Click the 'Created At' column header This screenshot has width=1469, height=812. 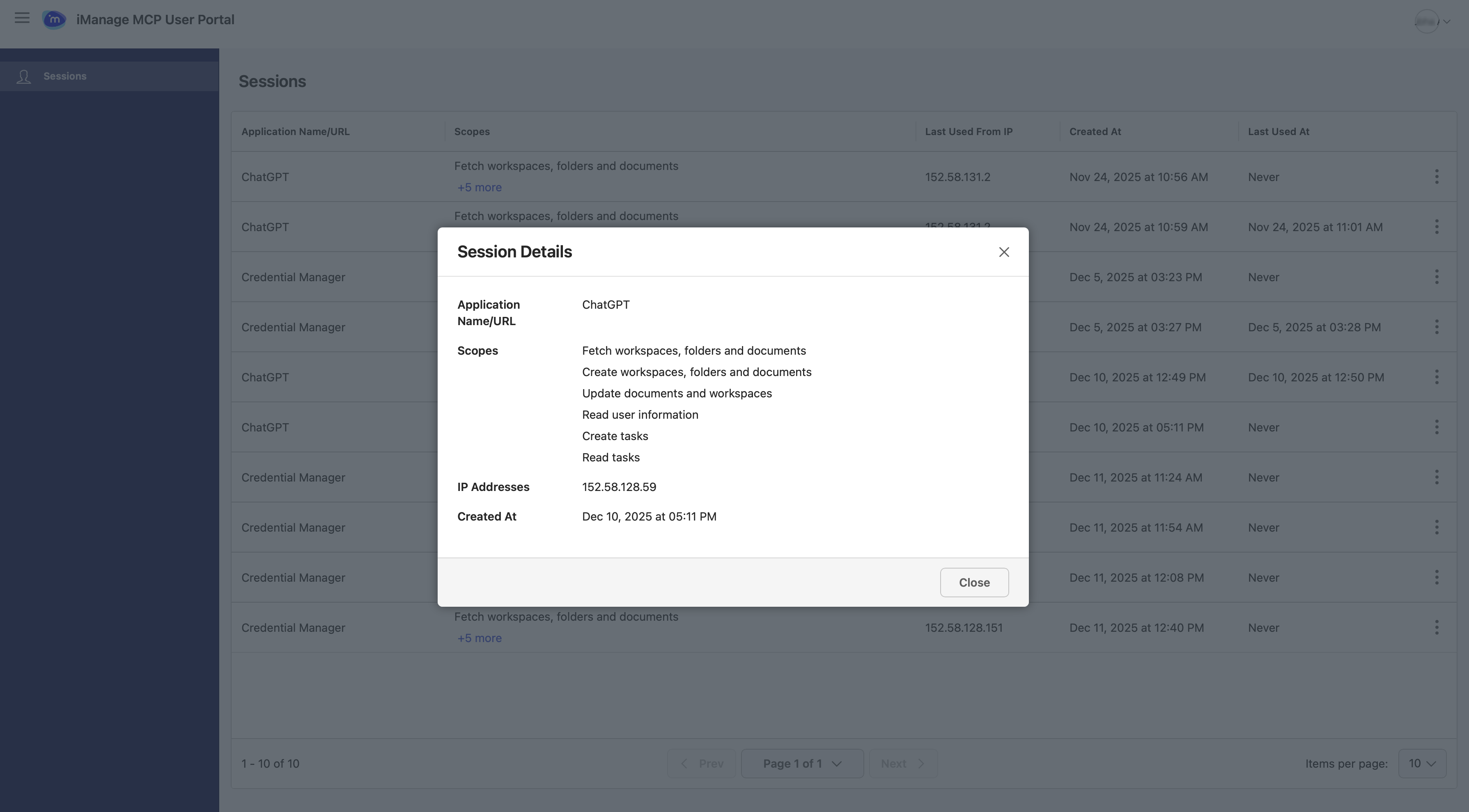pyautogui.click(x=1095, y=132)
